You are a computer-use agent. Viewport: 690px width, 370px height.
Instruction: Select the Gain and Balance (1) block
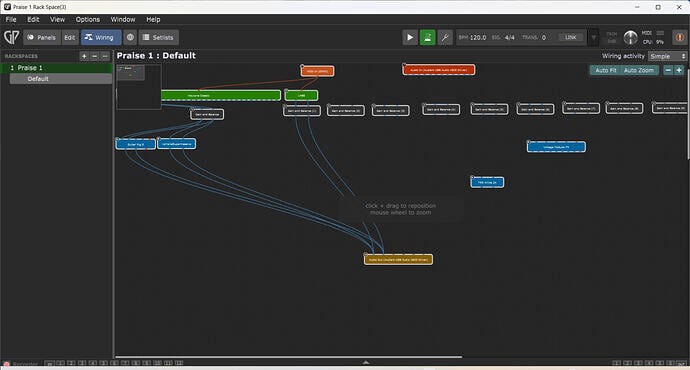[x=302, y=111]
